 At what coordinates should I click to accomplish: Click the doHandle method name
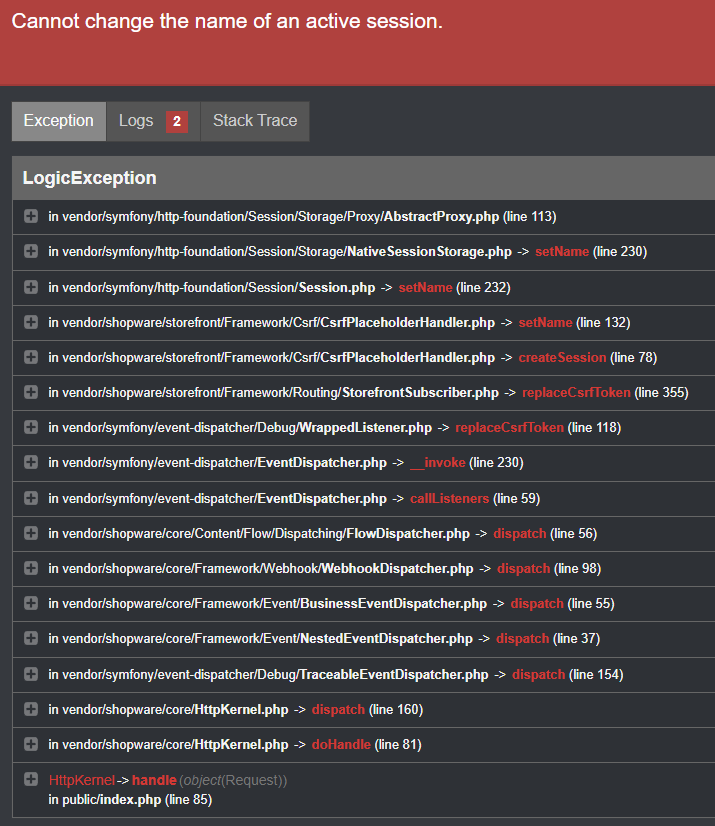[341, 744]
